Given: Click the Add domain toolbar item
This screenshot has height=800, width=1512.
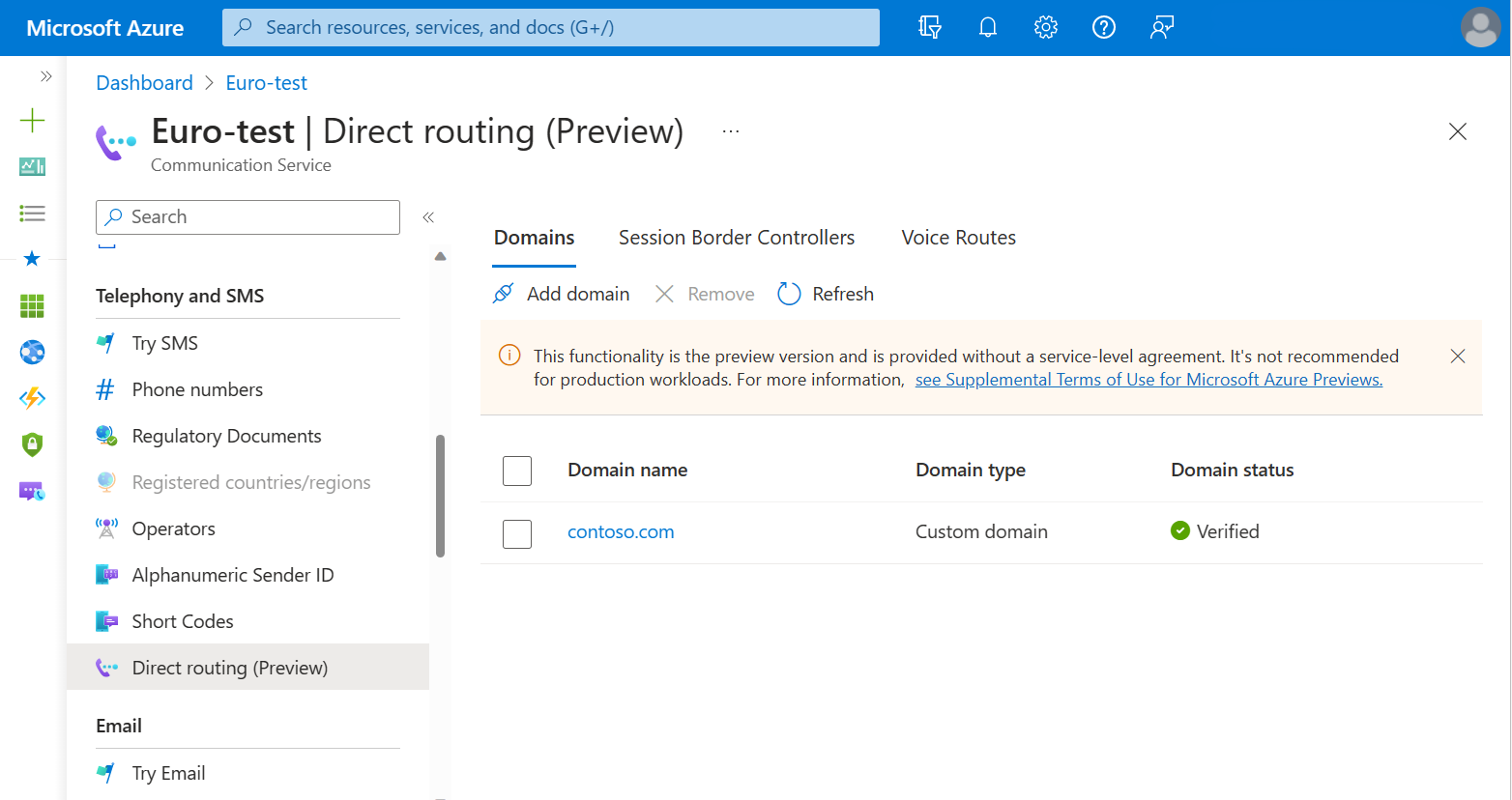Looking at the screenshot, I should coord(561,294).
